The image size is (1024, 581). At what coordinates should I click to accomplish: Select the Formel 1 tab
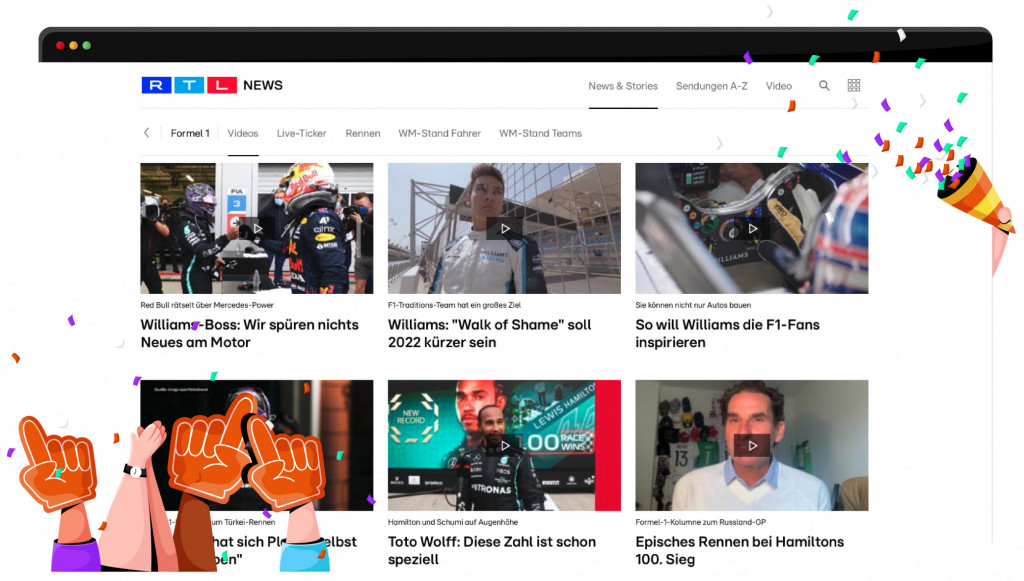point(190,133)
